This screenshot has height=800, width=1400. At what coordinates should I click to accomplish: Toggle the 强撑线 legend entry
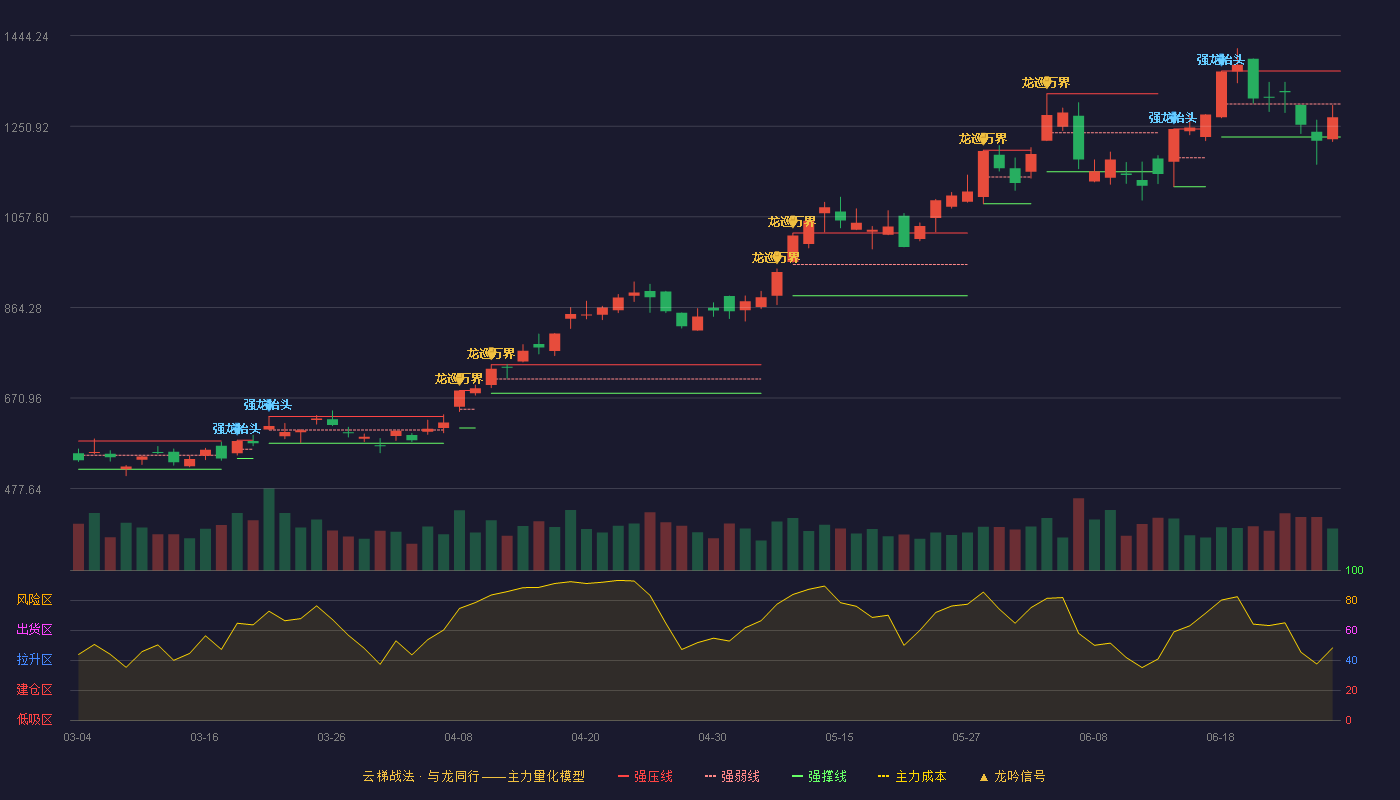819,776
